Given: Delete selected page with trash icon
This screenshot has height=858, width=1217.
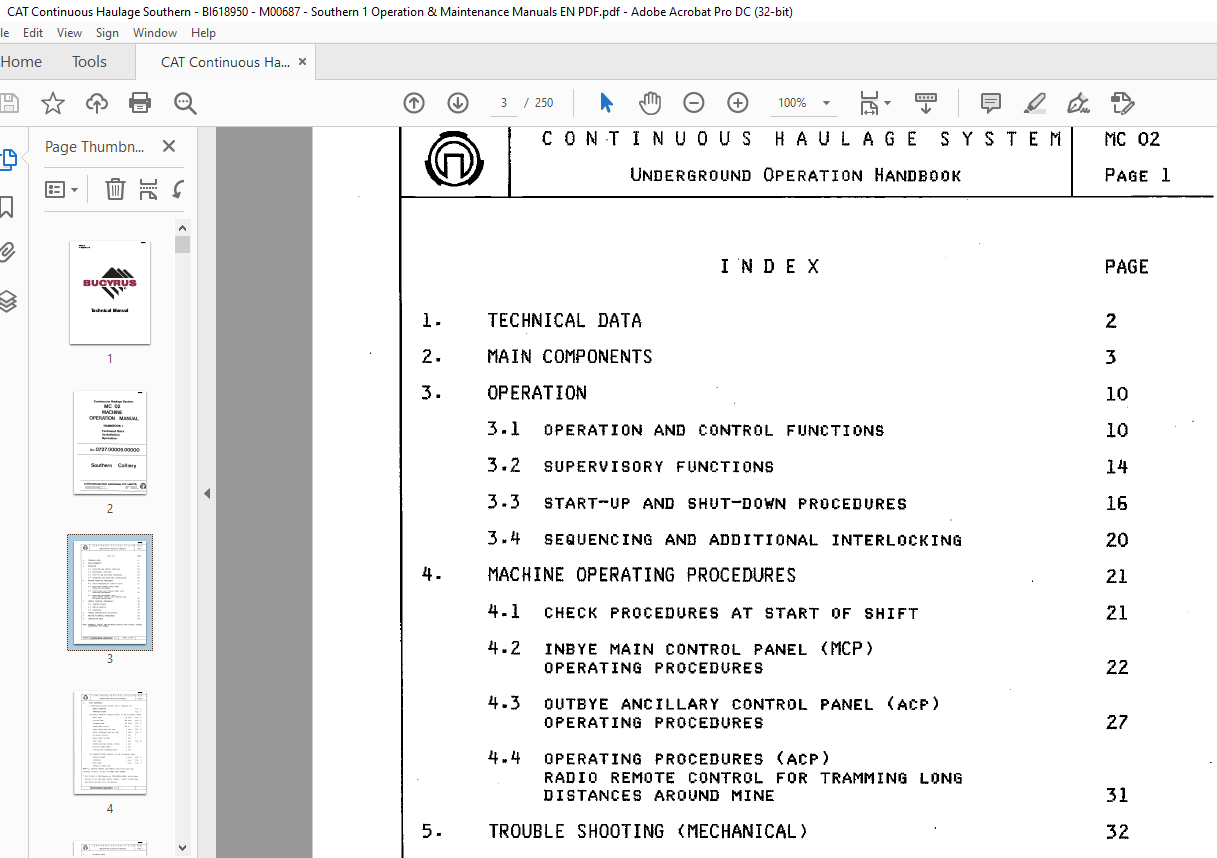Looking at the screenshot, I should 115,189.
